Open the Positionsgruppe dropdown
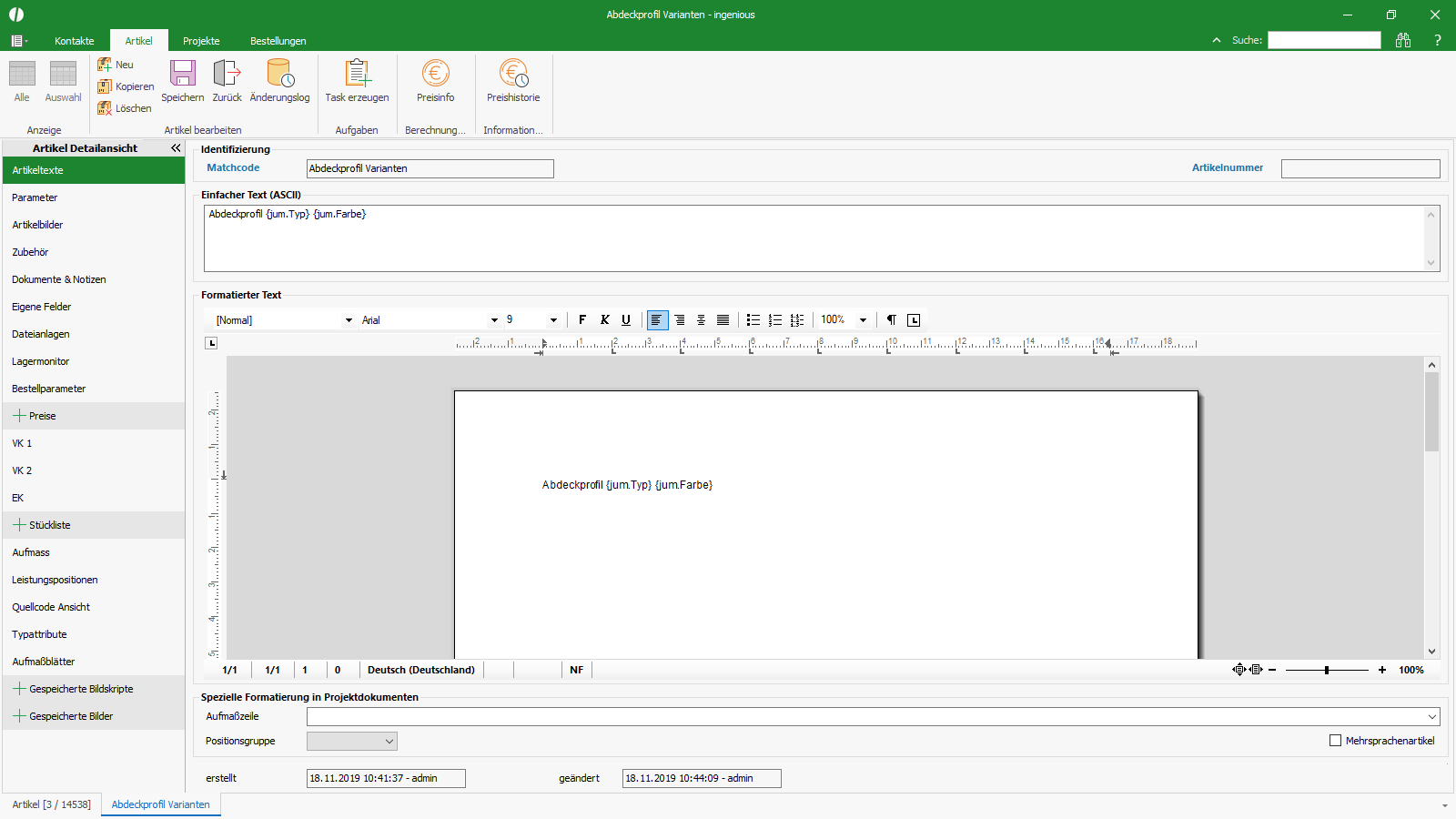Screen dimensions: 1456x819 pos(389,742)
